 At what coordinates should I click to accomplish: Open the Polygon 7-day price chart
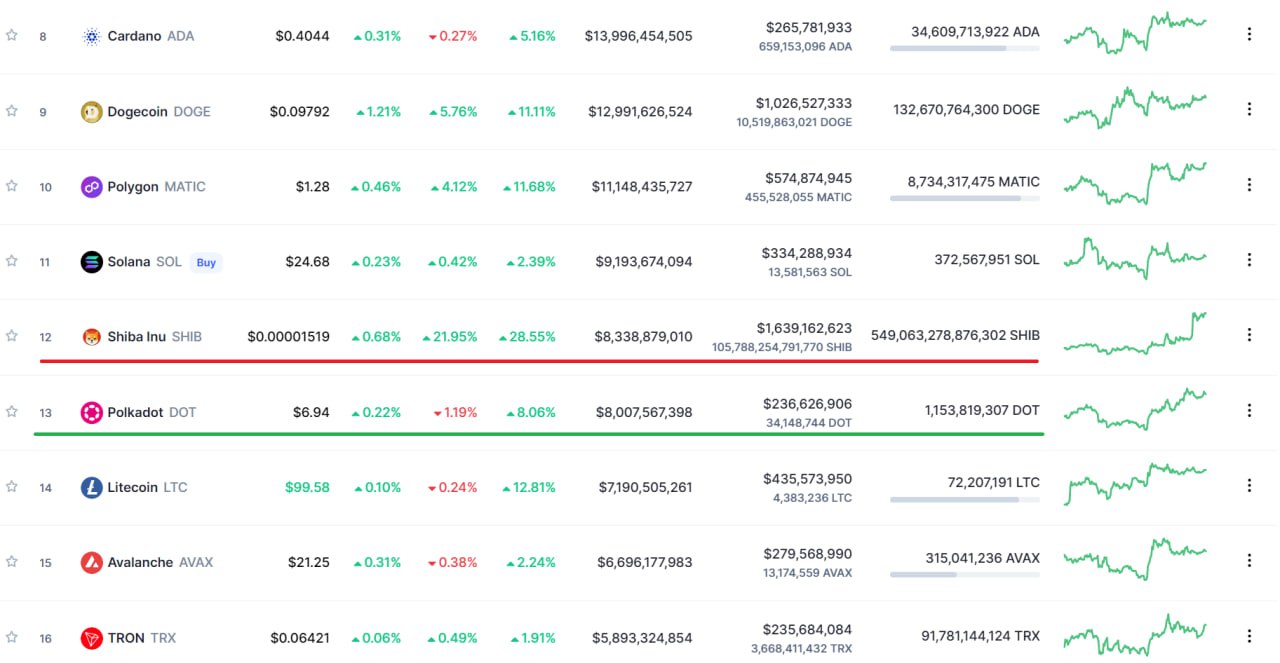[1135, 183]
